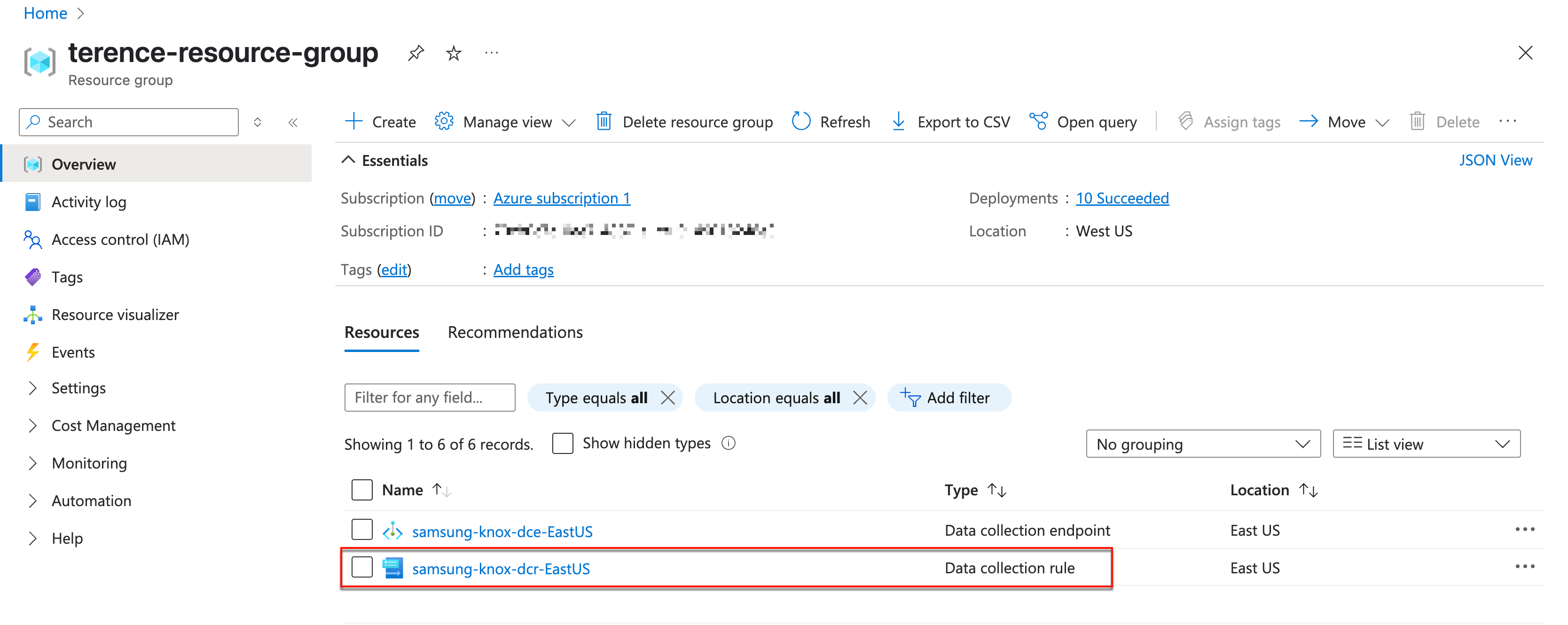The image size is (1568, 625).
Task: Open Resource visualizer in sidebar
Action: (115, 315)
